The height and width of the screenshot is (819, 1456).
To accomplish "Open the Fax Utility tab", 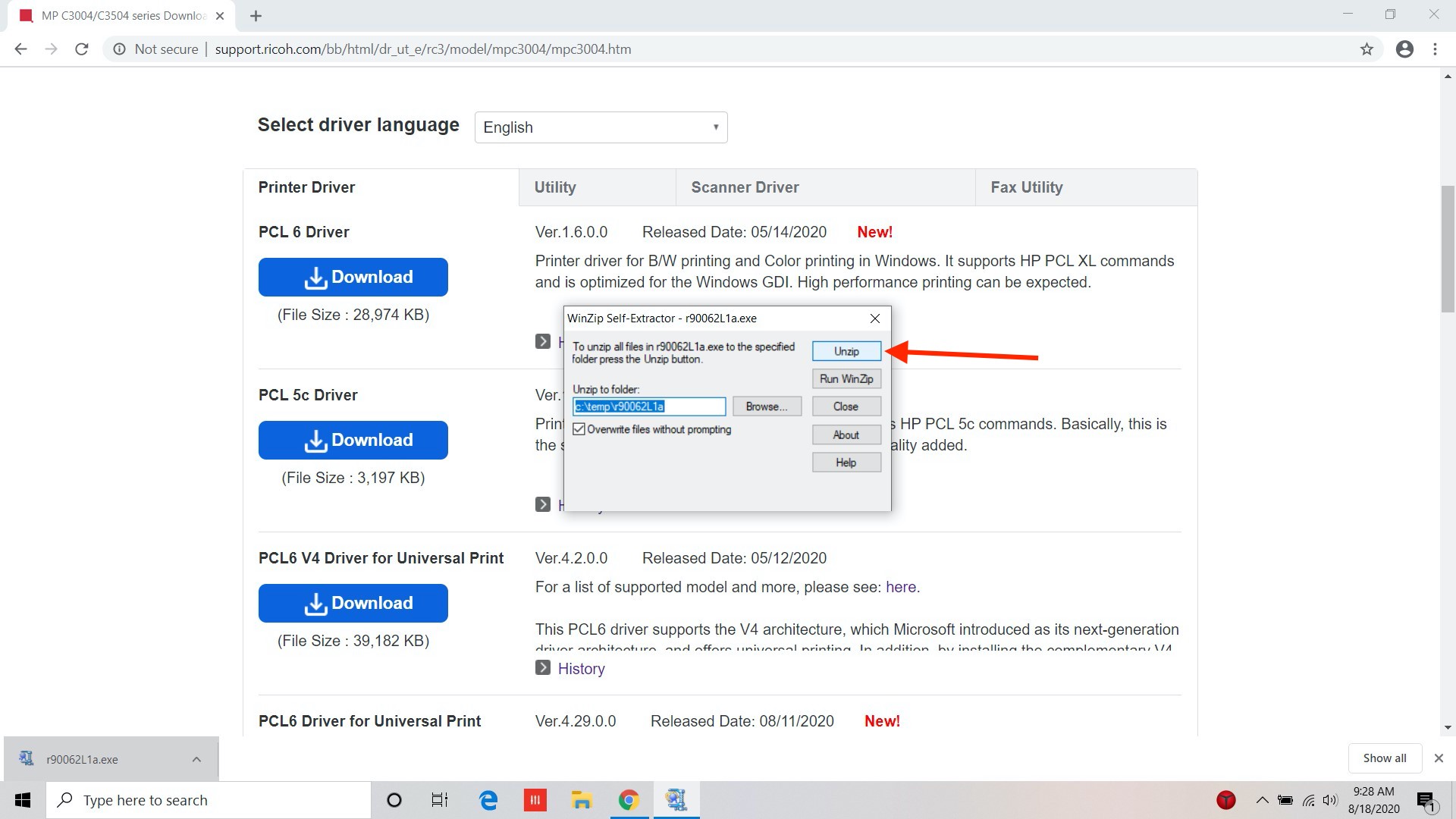I will tap(1087, 187).
